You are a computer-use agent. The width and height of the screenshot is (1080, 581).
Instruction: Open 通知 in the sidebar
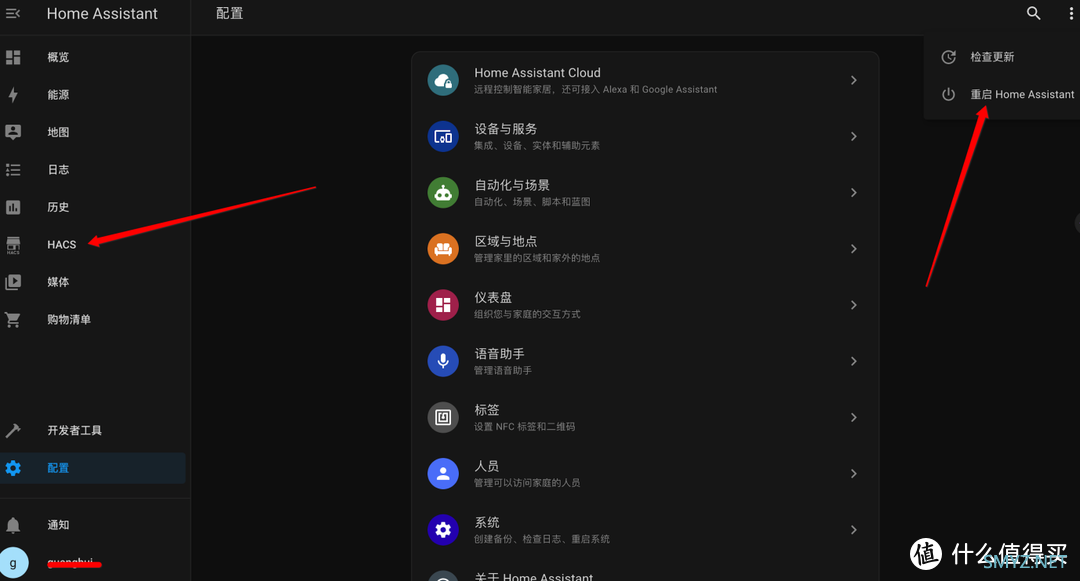point(94,525)
